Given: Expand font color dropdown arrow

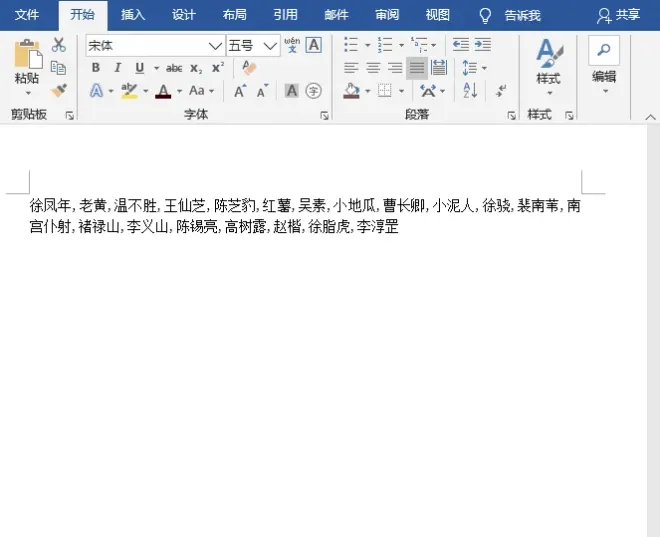Looking at the screenshot, I should 179,91.
